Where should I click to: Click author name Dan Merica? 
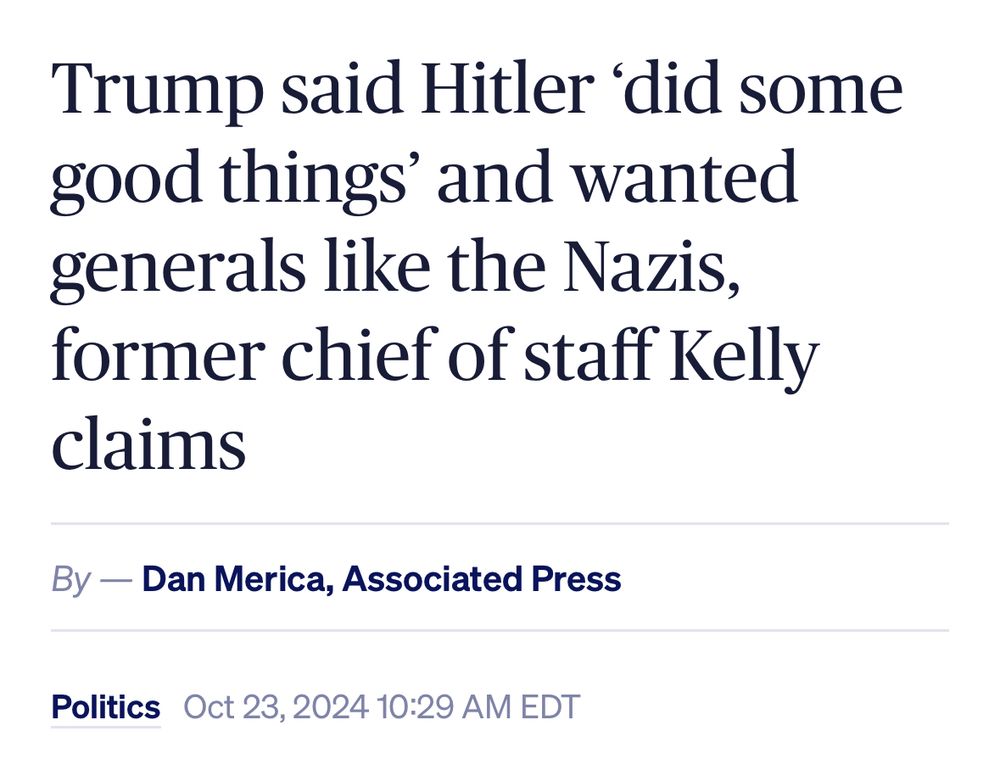pos(235,579)
